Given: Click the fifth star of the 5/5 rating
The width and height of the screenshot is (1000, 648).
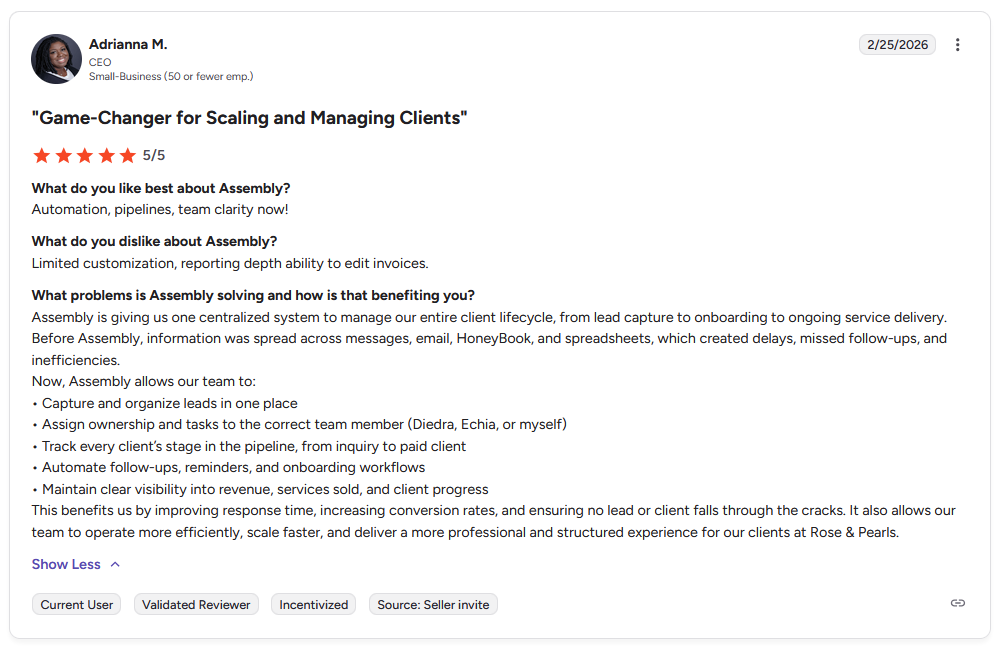Looking at the screenshot, I should click(127, 155).
